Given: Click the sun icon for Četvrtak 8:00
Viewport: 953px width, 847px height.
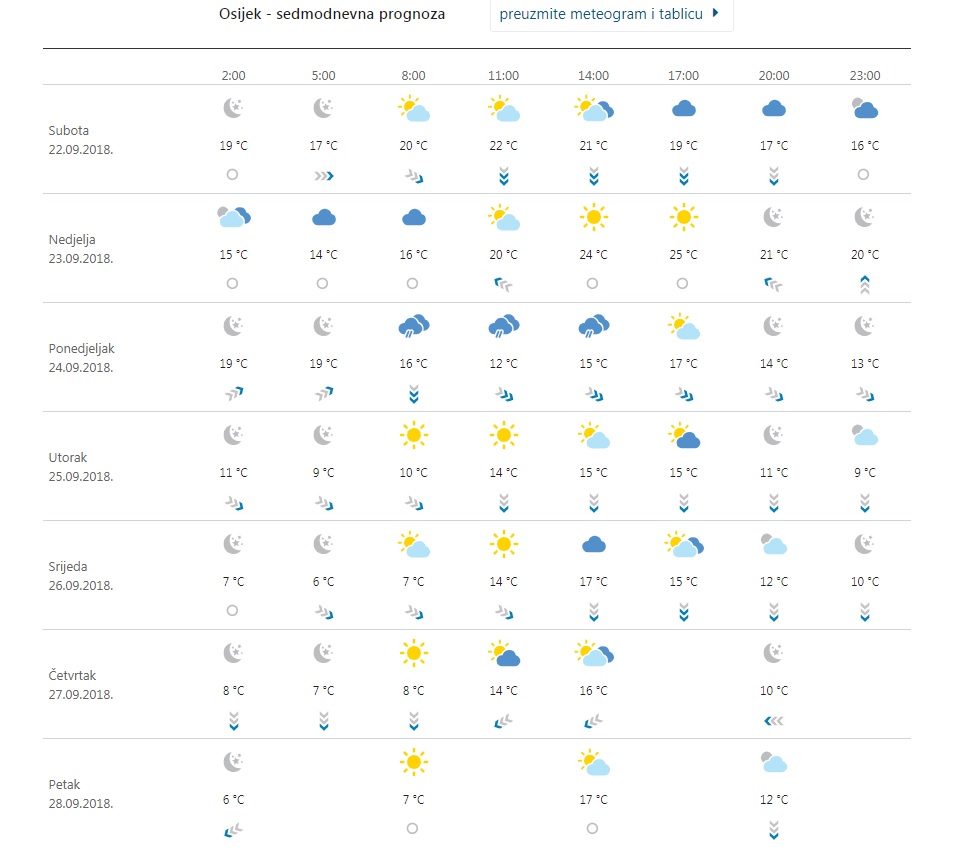Looking at the screenshot, I should [x=413, y=653].
